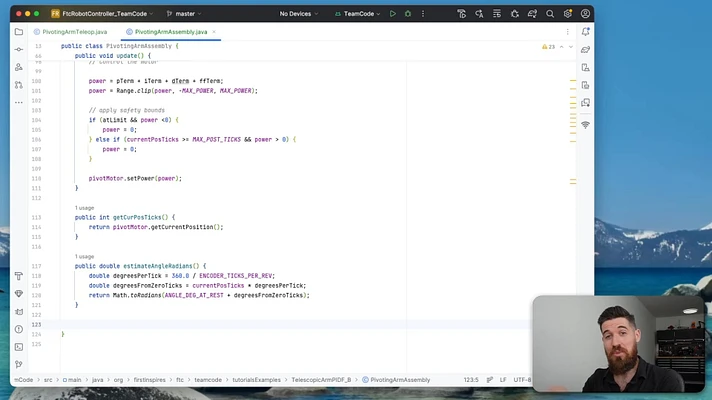Open Search Everywhere magnifier

550,14
